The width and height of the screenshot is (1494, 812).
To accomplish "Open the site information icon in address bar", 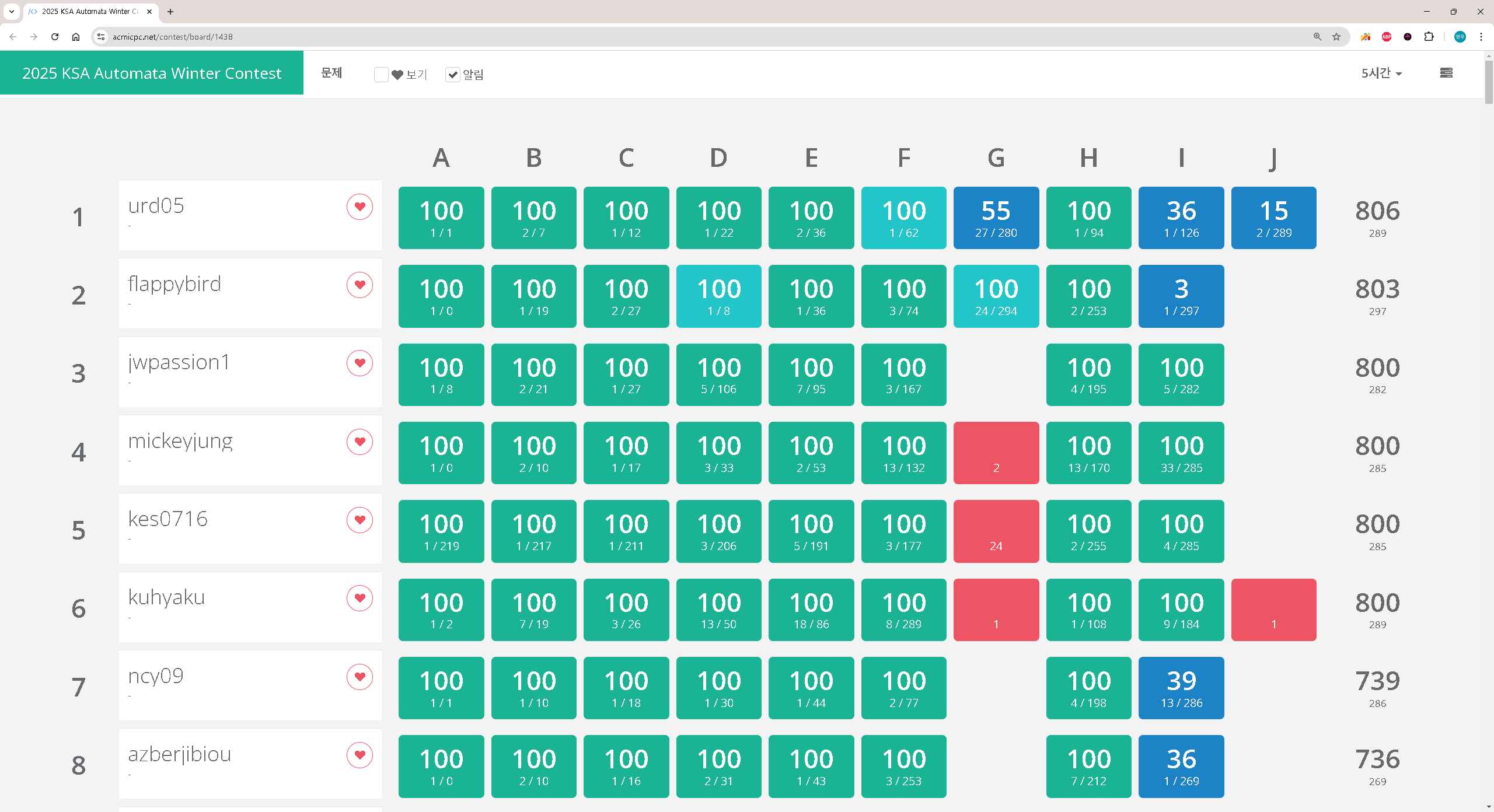I will point(101,37).
